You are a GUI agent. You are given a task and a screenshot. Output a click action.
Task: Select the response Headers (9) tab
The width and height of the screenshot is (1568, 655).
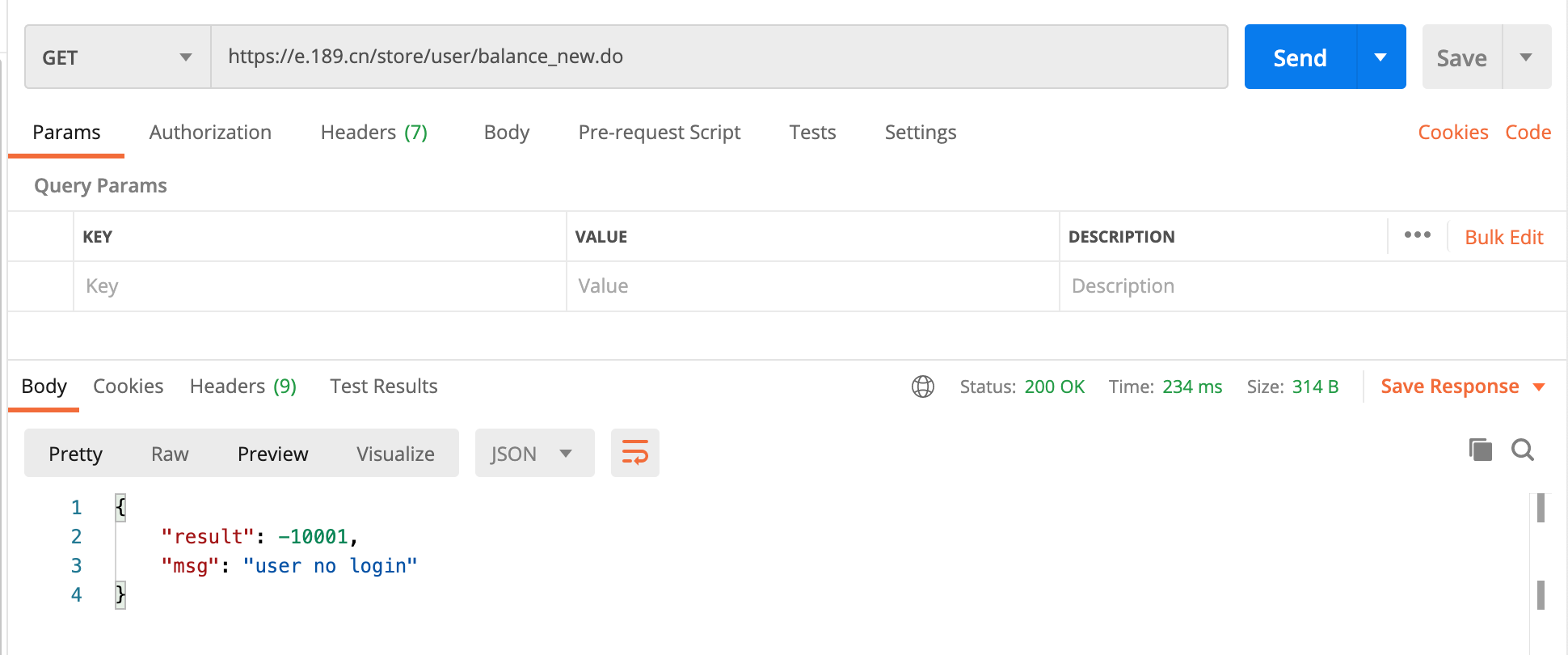pos(243,387)
